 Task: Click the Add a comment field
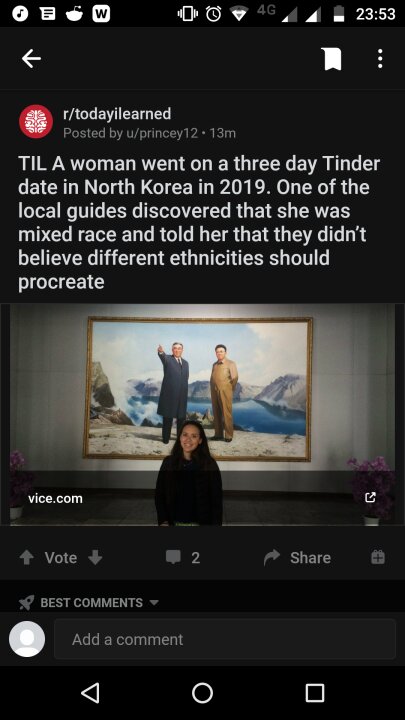click(225, 639)
